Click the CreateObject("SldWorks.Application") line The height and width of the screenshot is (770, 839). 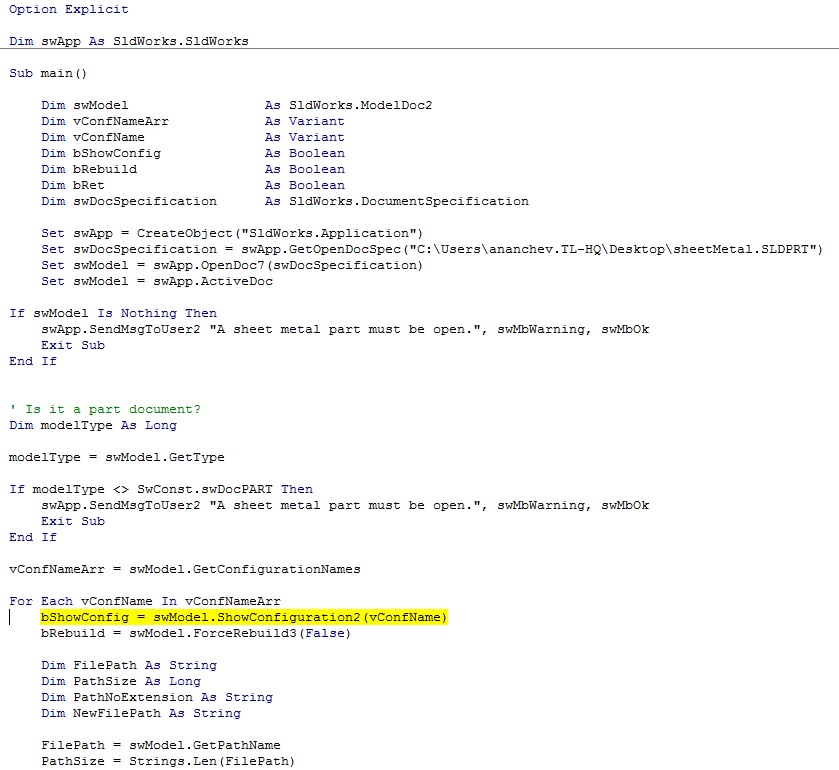[x=232, y=234]
